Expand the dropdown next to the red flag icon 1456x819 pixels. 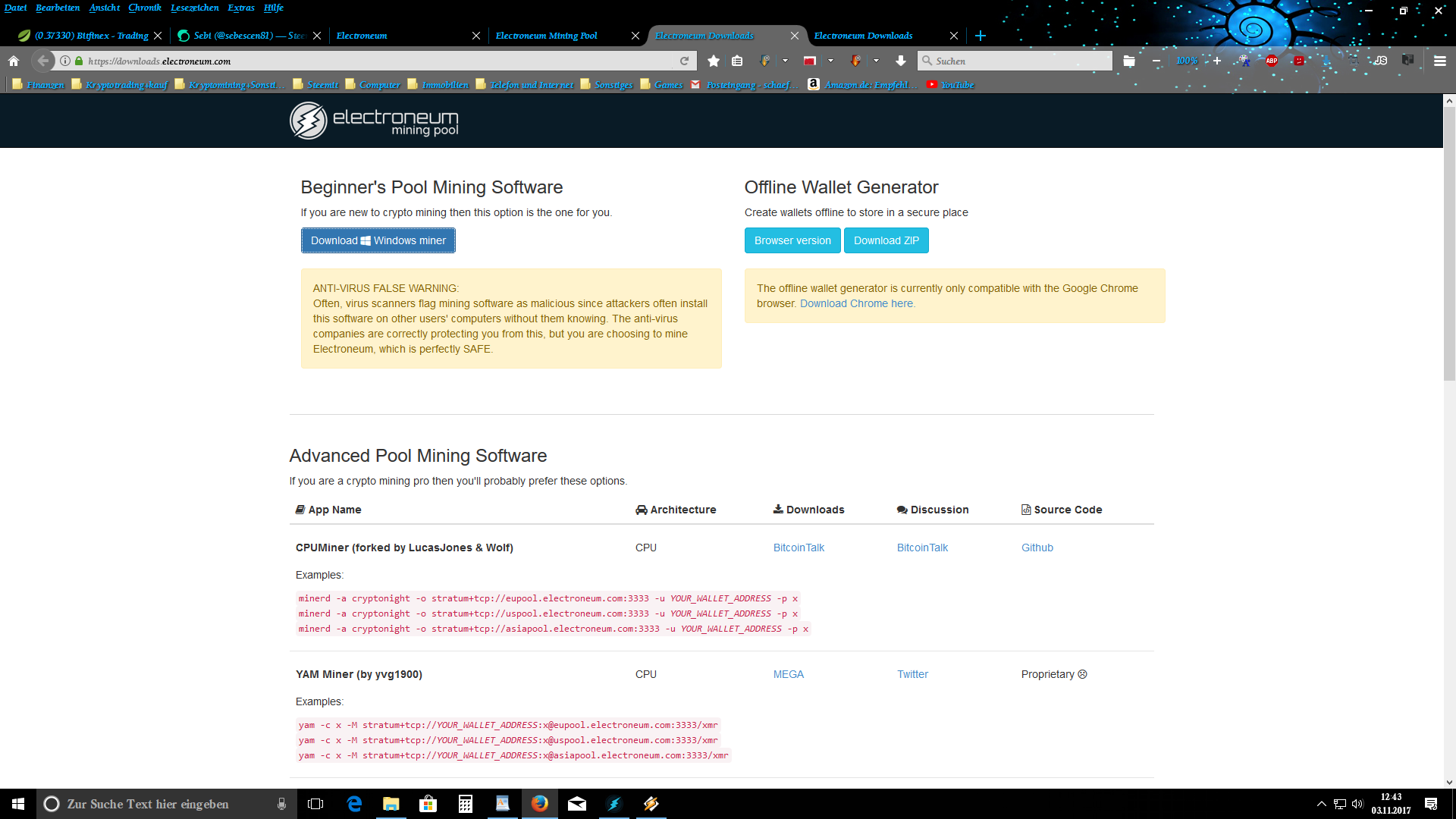[830, 61]
